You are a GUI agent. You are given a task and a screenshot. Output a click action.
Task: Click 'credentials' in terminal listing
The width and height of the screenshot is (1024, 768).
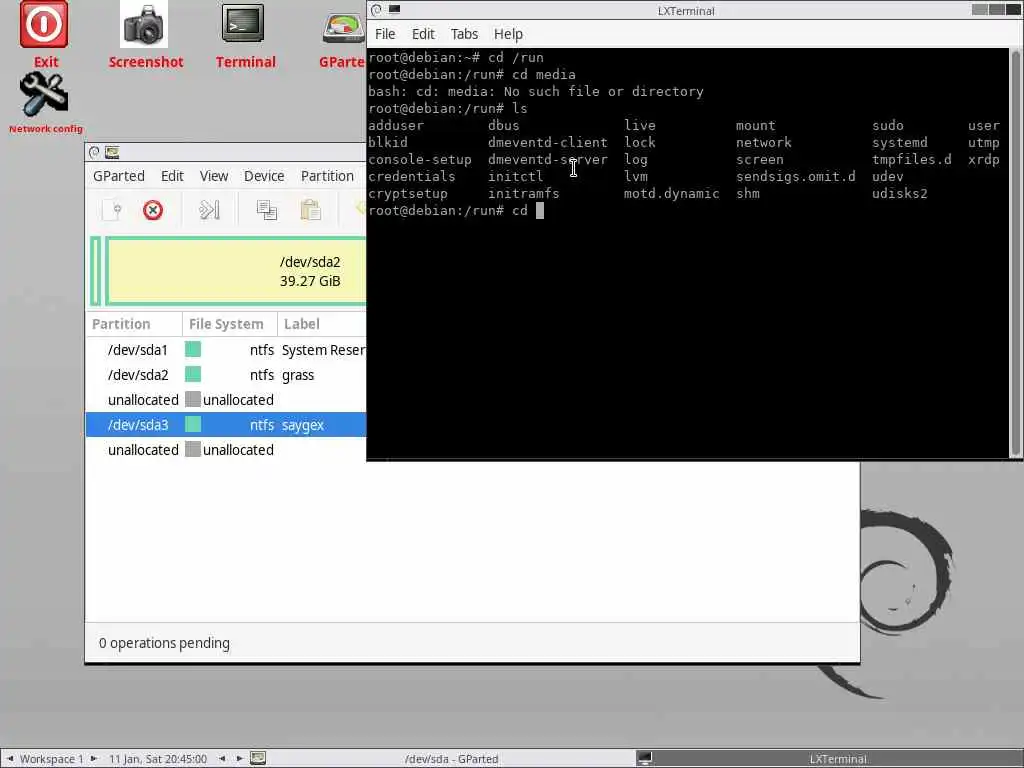(412, 176)
